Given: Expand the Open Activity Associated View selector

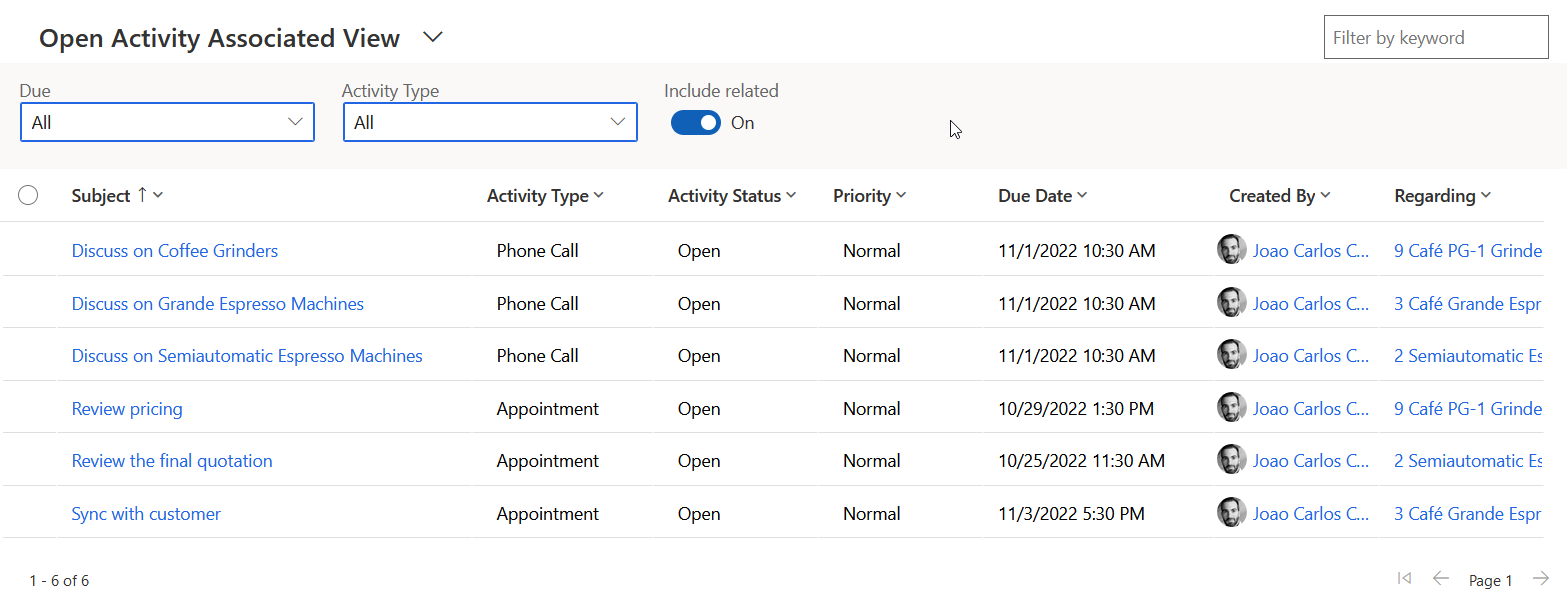Looking at the screenshot, I should click(432, 38).
